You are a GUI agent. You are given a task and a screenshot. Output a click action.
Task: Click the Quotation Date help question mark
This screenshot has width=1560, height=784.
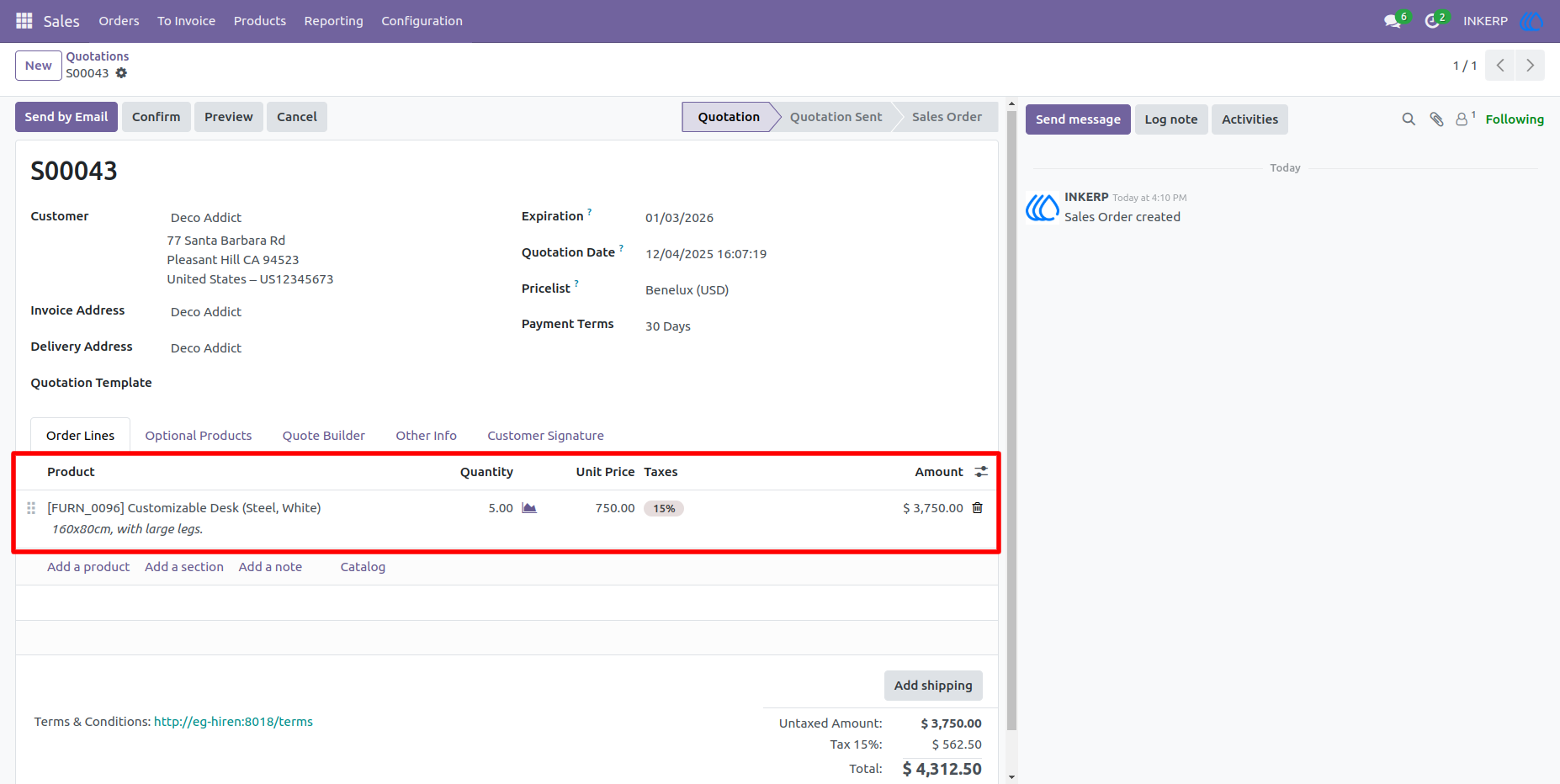(x=621, y=248)
